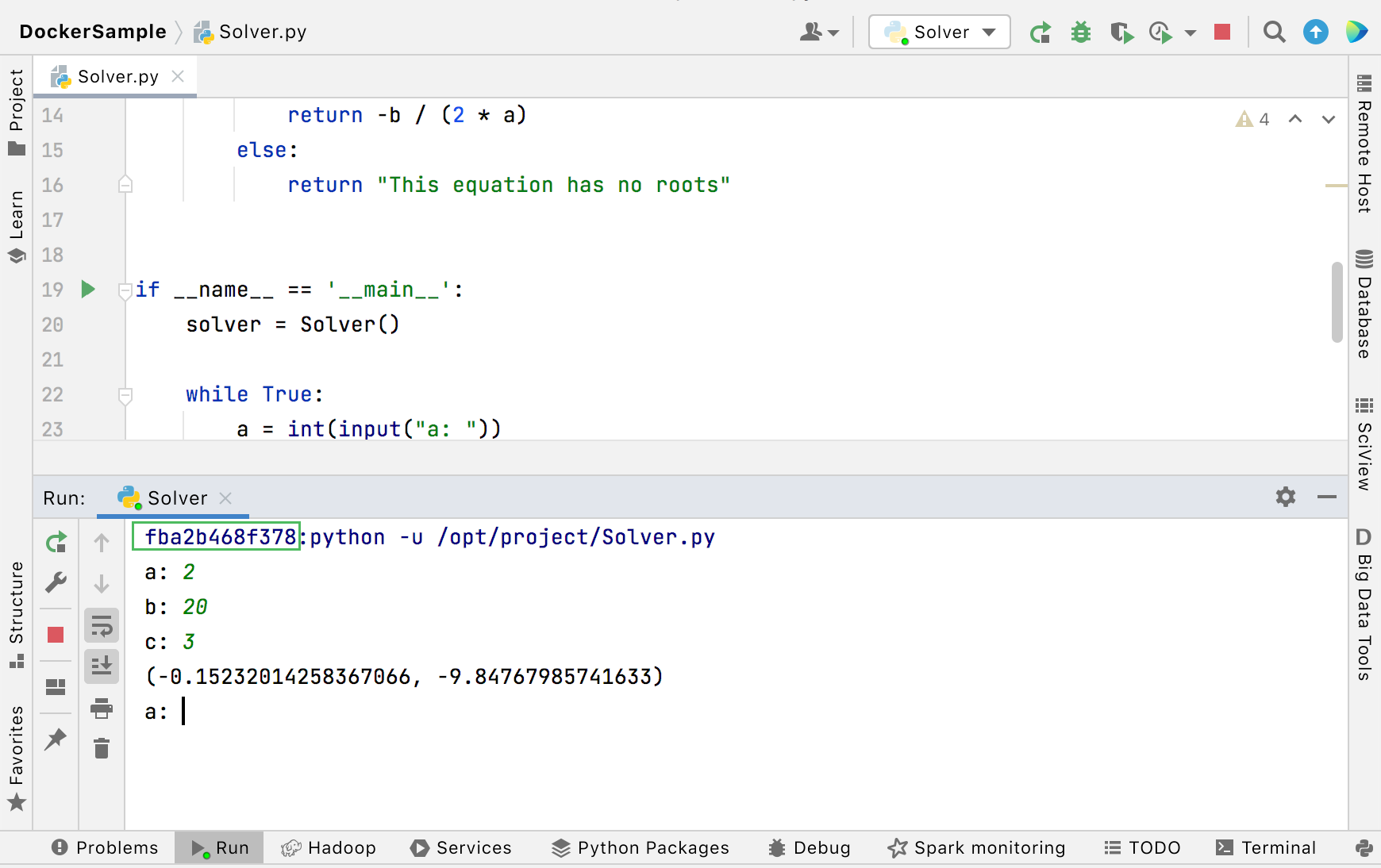Switch to the Terminal tab
Screen dimensions: 1381x868
[x=1266, y=847]
